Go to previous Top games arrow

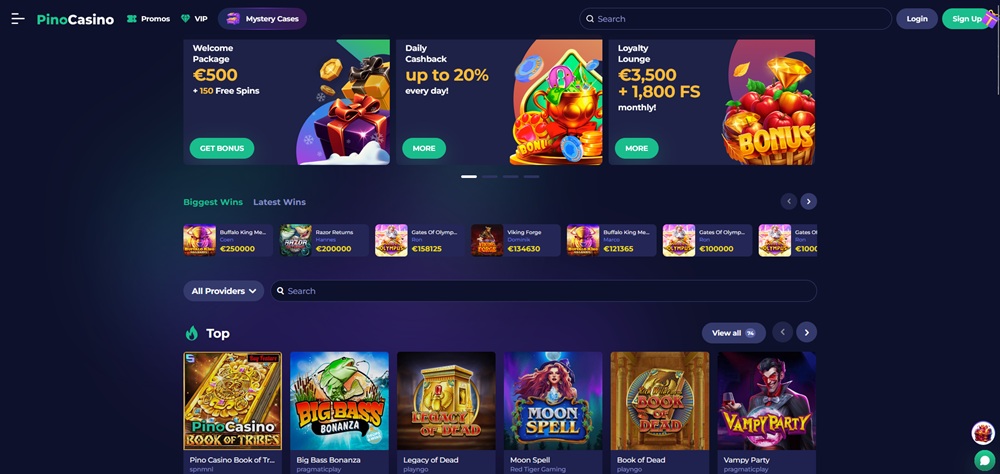[x=783, y=332]
